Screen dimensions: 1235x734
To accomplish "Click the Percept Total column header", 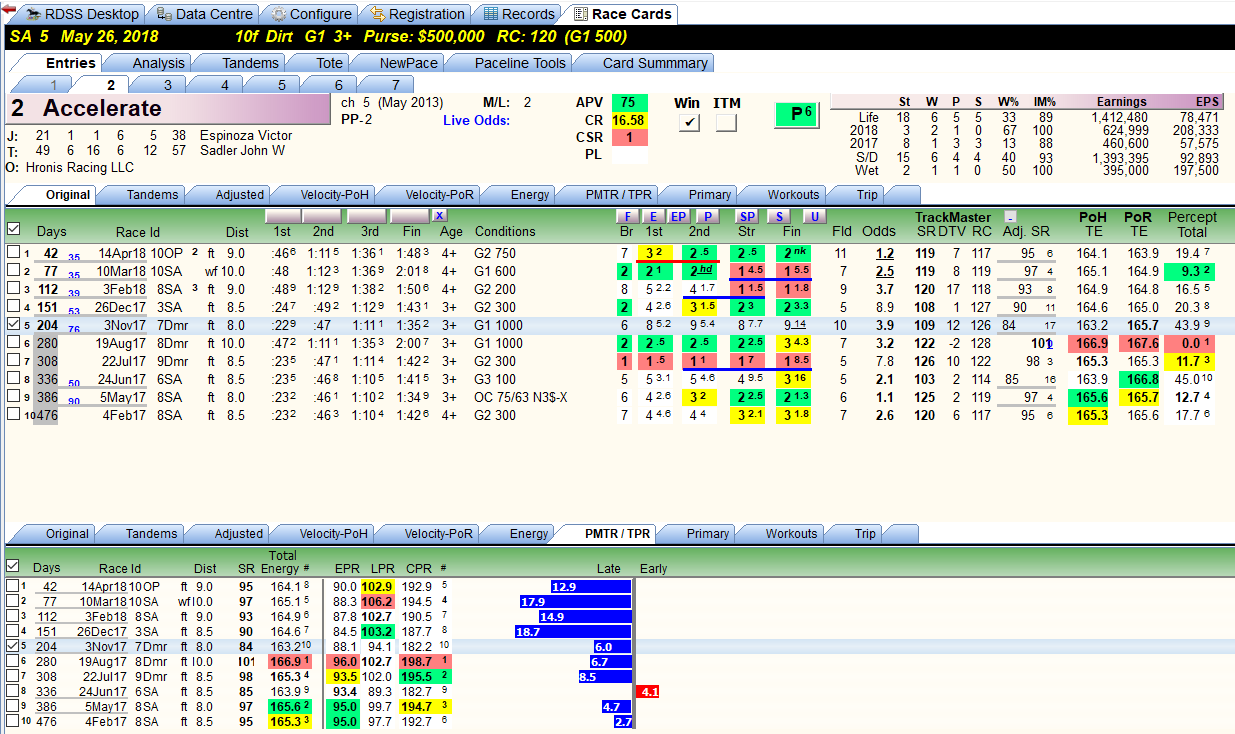I will [1193, 224].
